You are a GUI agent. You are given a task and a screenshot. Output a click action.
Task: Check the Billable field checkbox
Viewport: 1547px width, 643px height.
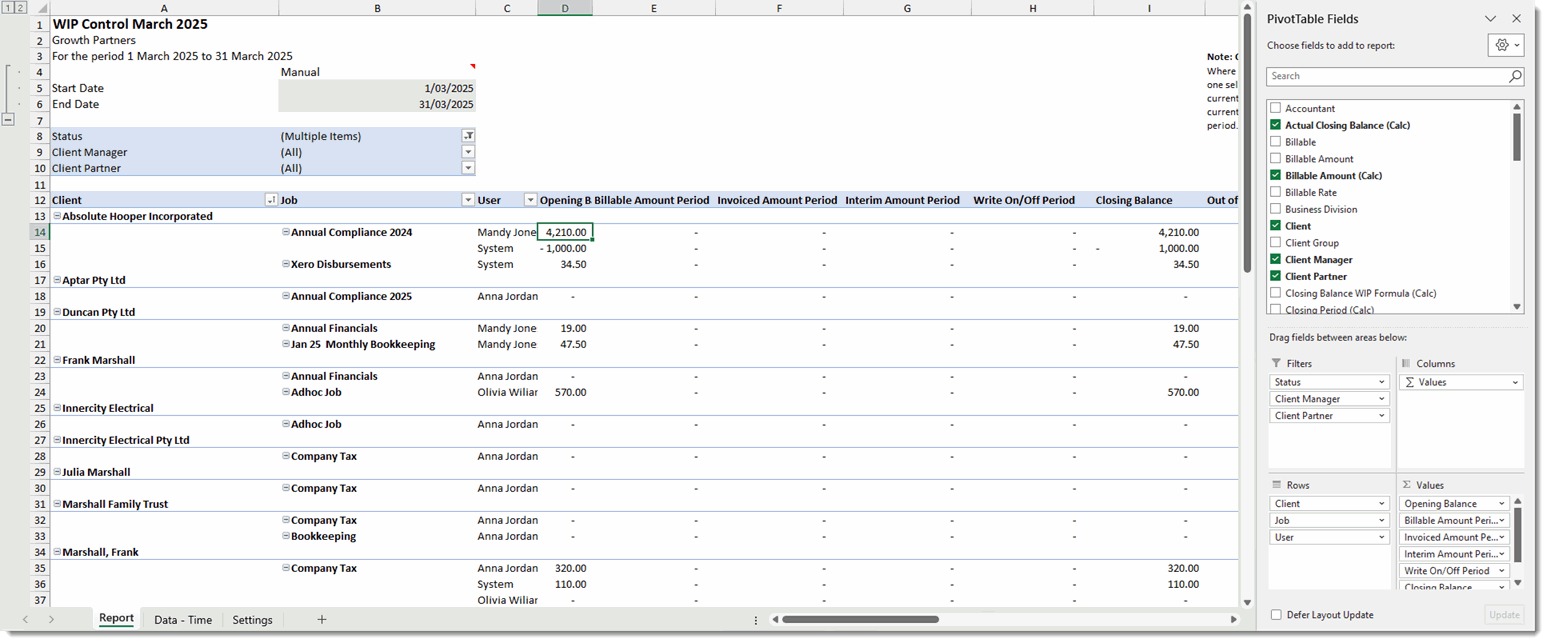[x=1275, y=142]
